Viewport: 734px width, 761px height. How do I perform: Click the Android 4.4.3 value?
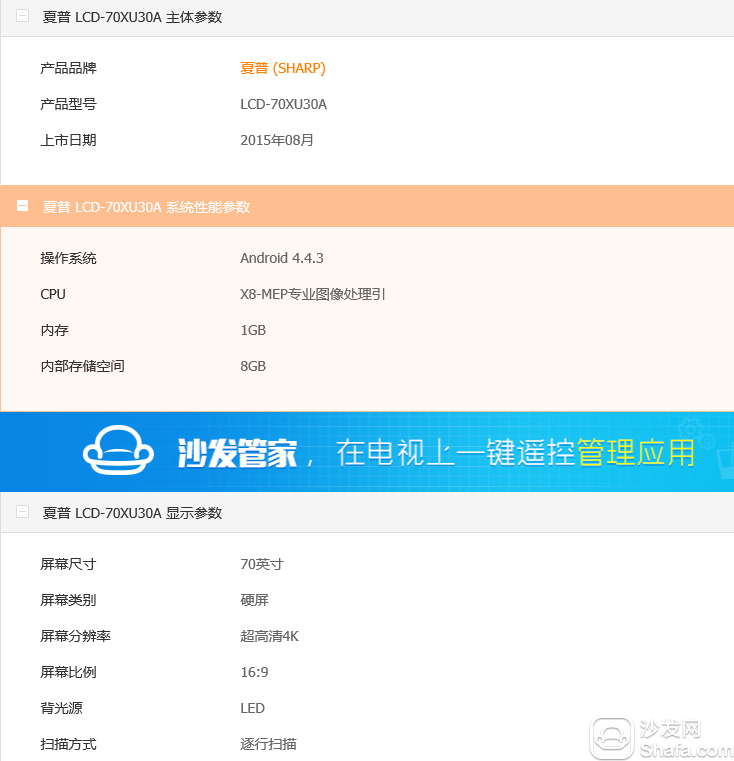(x=282, y=258)
